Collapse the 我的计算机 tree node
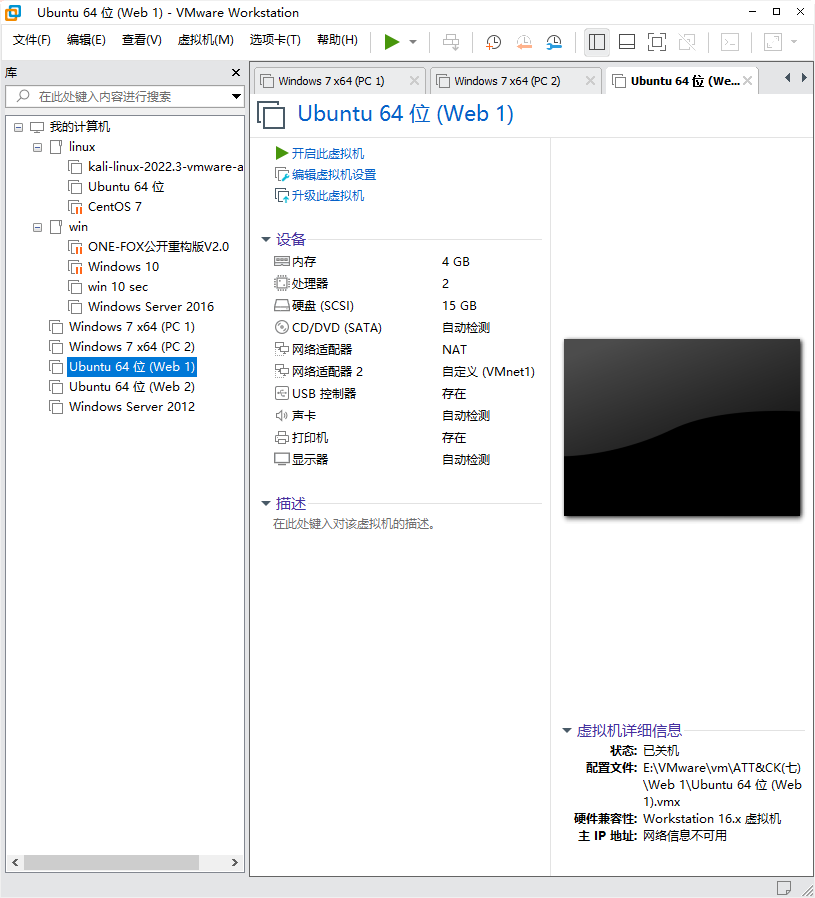Screen dimensions: 815x898 (18, 127)
